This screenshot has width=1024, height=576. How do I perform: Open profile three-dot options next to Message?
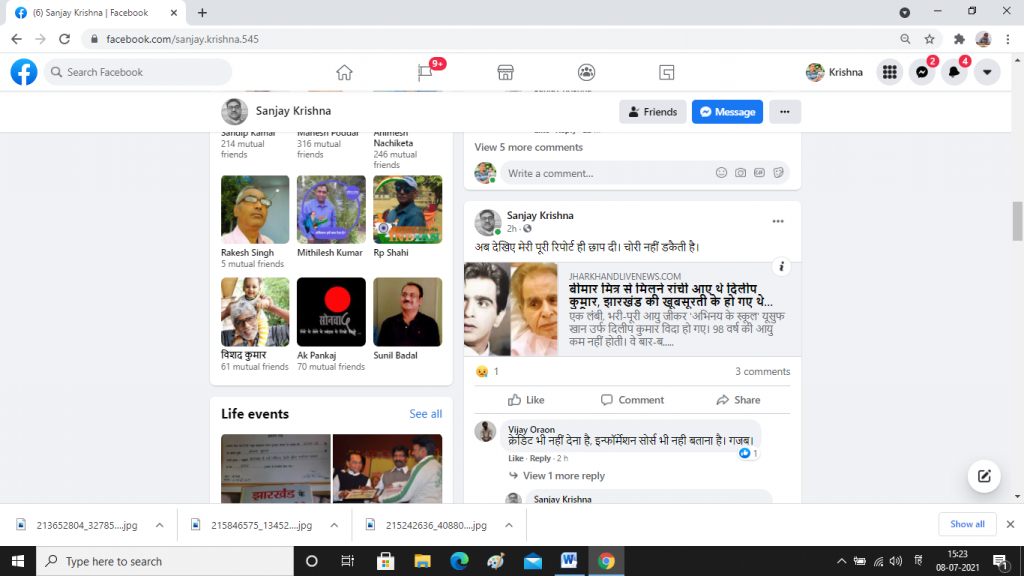[x=785, y=112]
